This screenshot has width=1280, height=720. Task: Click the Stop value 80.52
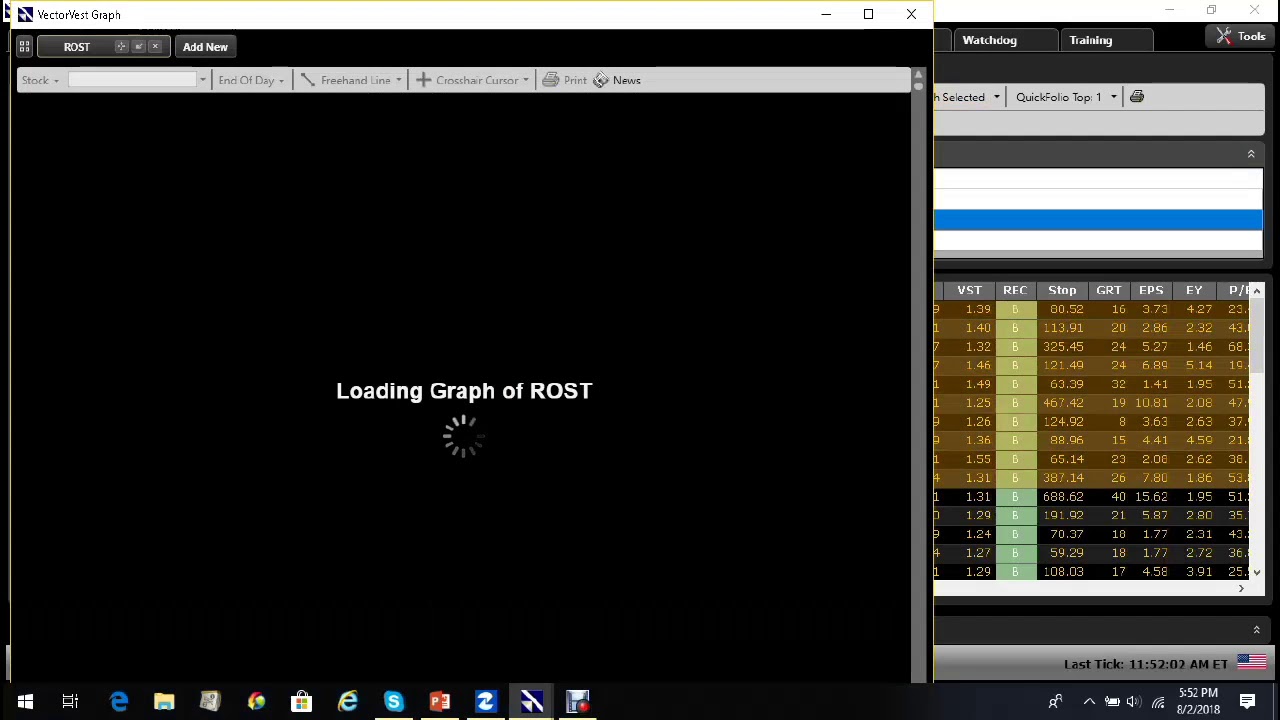pos(1066,309)
